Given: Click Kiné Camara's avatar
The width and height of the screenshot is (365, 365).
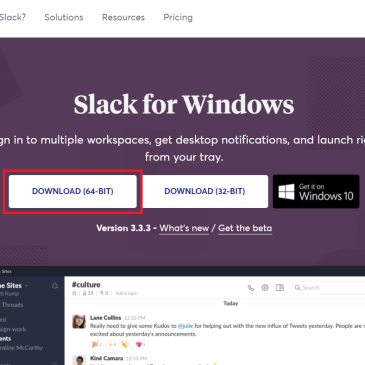Looking at the screenshot, I should tap(79, 361).
